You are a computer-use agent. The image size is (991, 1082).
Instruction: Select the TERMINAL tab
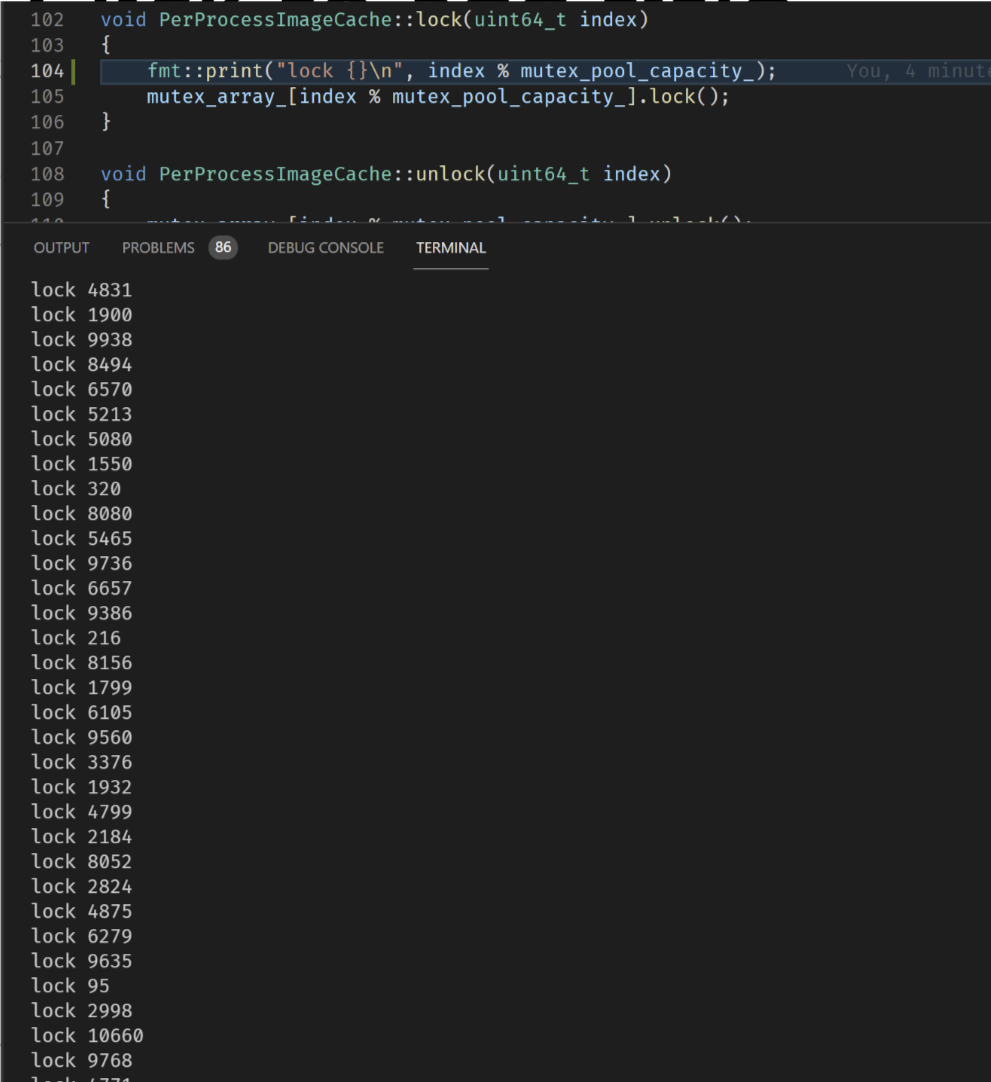click(x=451, y=248)
